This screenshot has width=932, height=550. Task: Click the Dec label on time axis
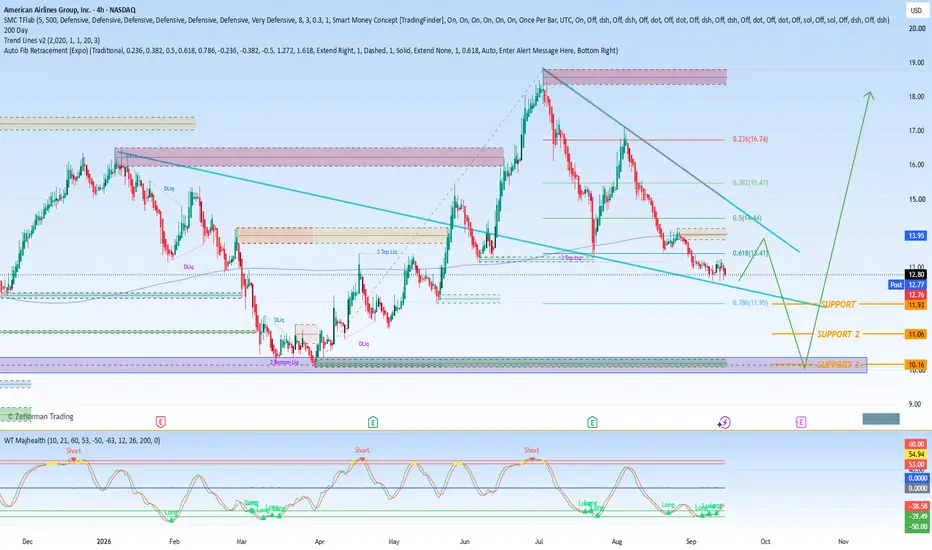click(27, 541)
